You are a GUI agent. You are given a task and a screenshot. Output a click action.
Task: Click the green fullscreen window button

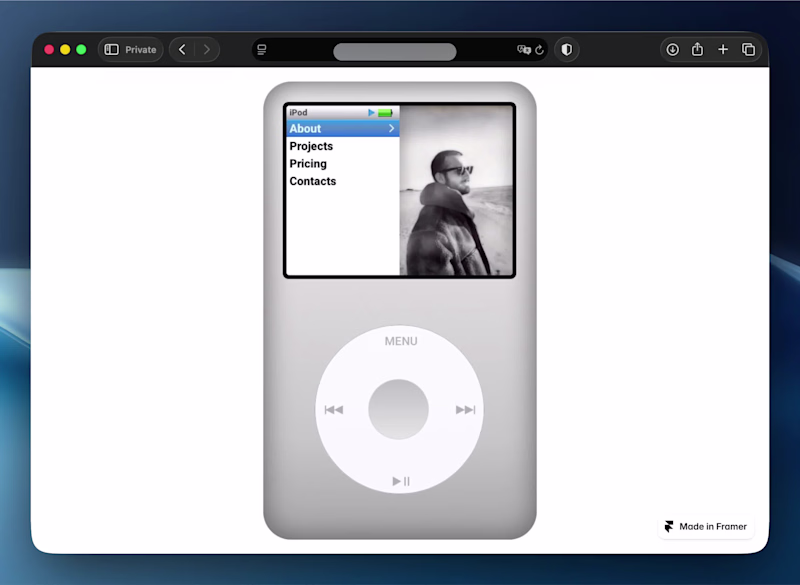(x=81, y=49)
